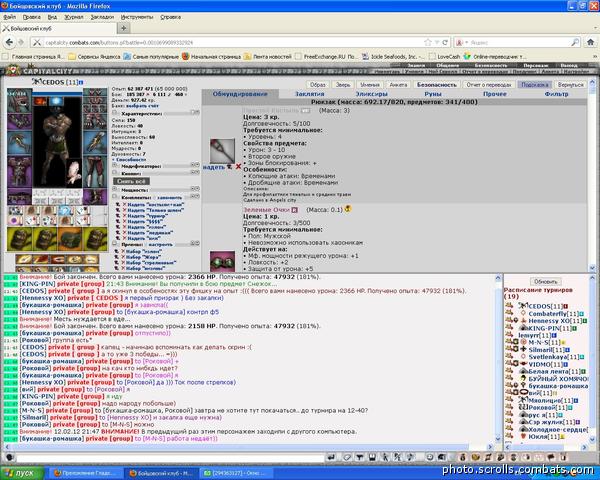
Task: Switch to the Эликсиры tab
Action: [372, 94]
